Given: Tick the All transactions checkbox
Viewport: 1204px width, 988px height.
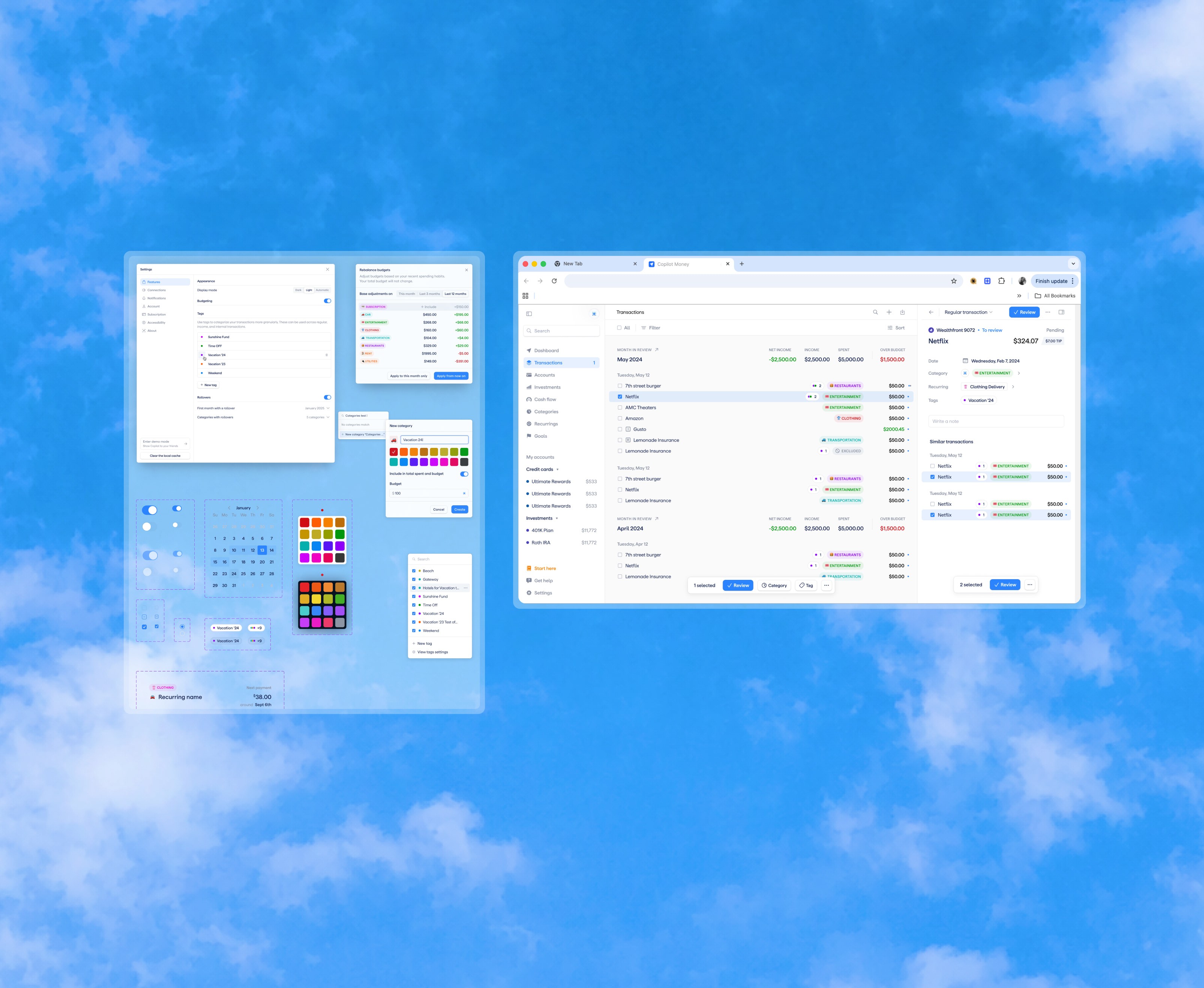Looking at the screenshot, I should [x=619, y=328].
